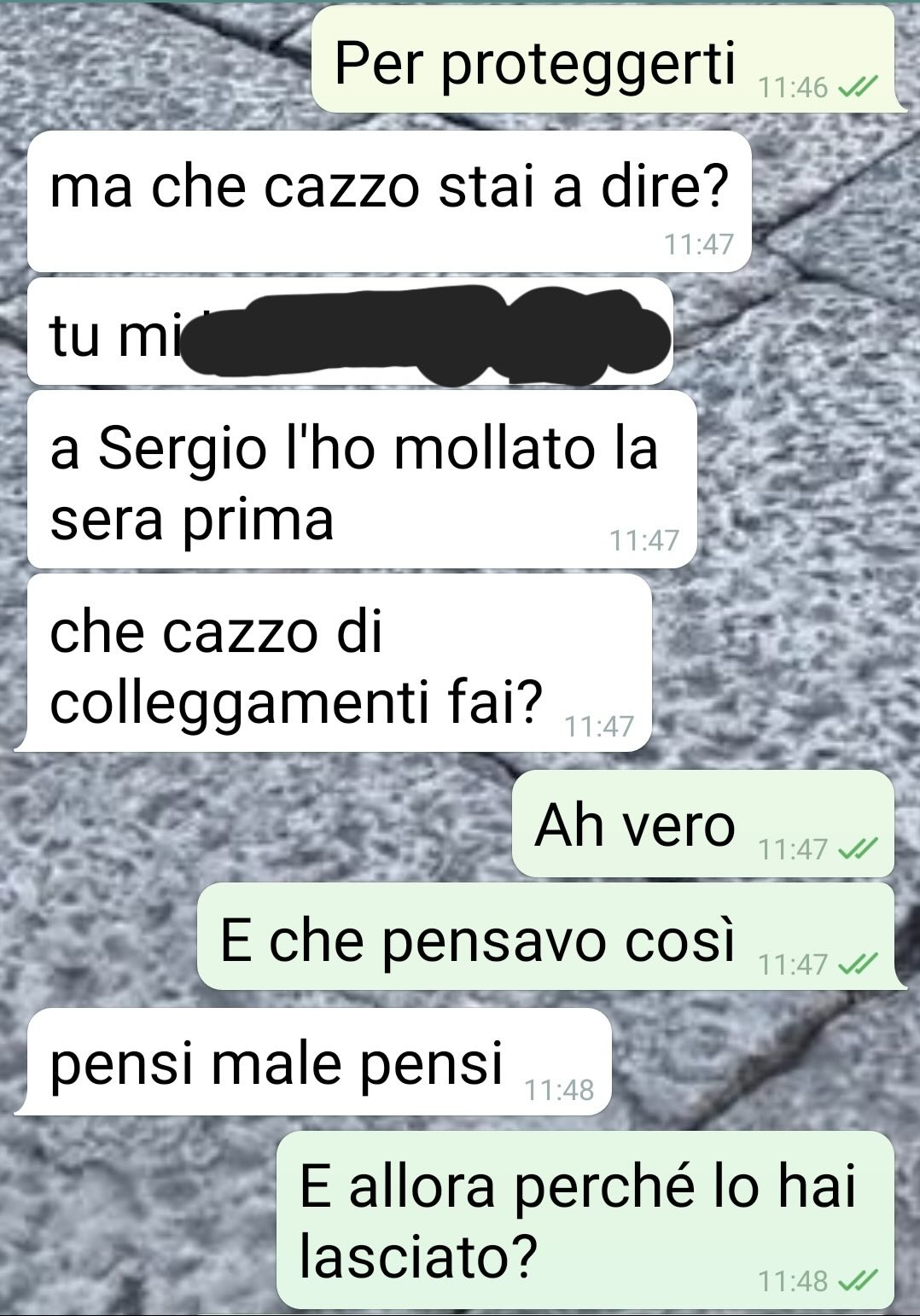Tap the censored 'tu mi' message
This screenshot has height=1316, width=920.
click(x=350, y=331)
